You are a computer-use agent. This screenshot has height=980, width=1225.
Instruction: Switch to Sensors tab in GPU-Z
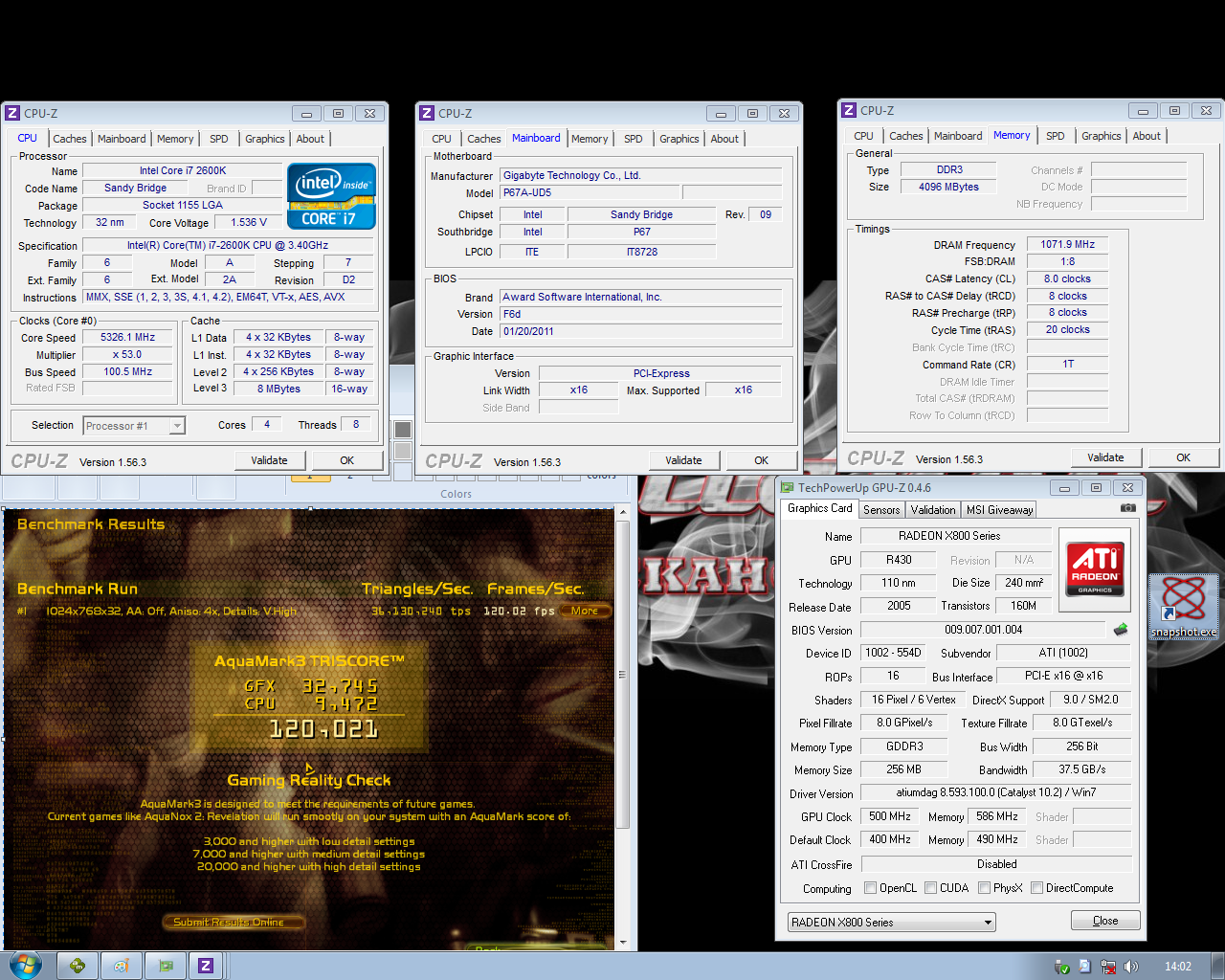tap(881, 510)
